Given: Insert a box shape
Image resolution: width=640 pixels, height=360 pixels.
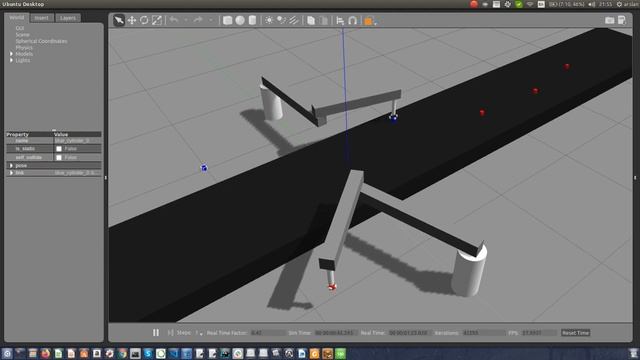Looking at the screenshot, I should pyautogui.click(x=227, y=20).
